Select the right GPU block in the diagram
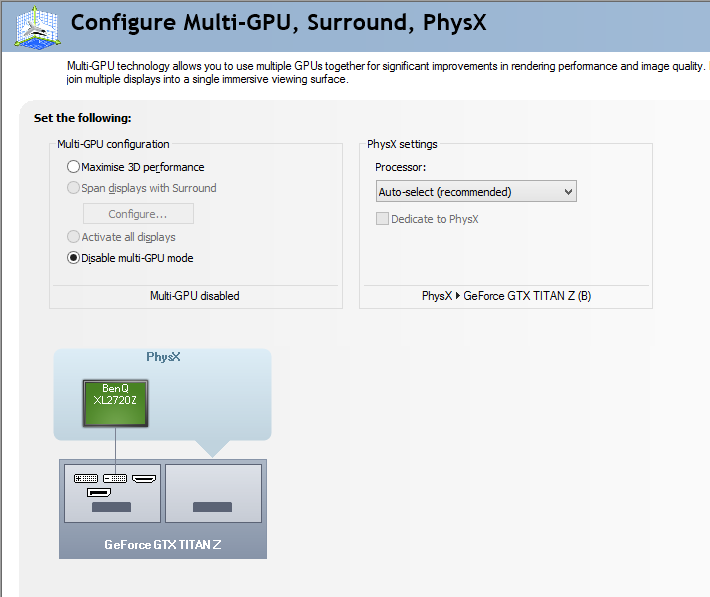This screenshot has height=597, width=710. click(x=213, y=492)
